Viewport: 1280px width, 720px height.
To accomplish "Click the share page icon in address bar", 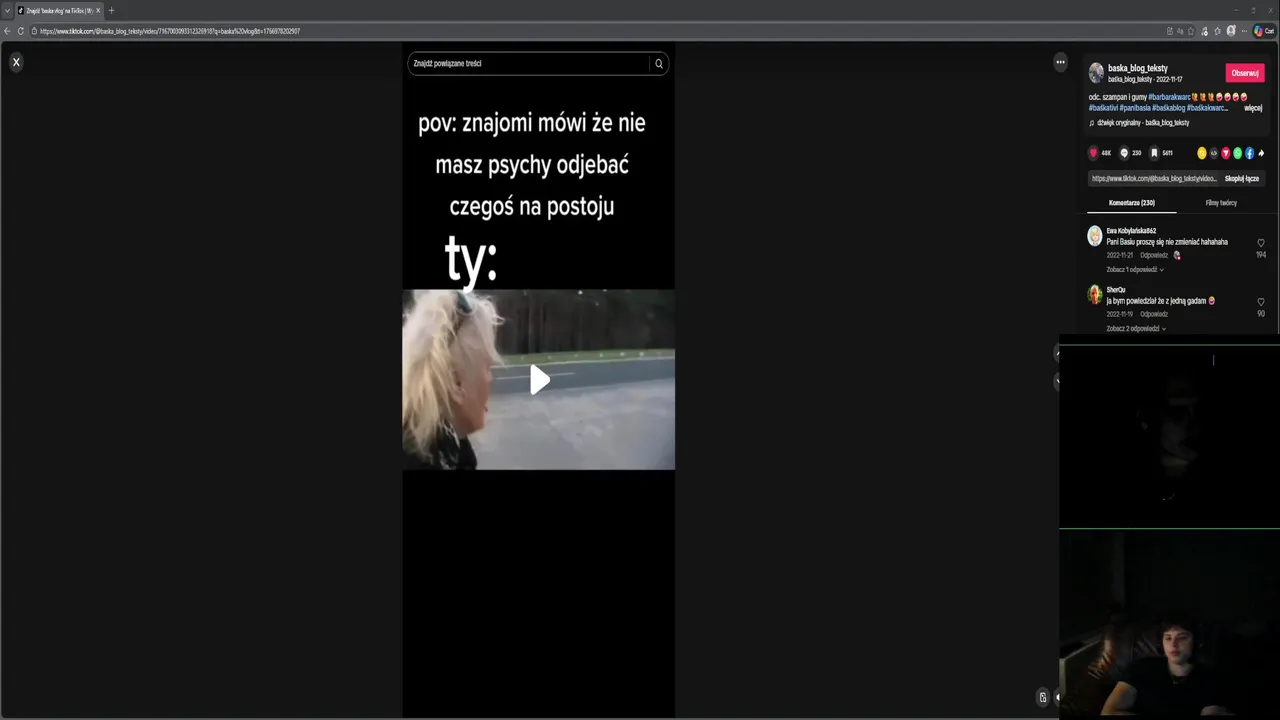I will click(x=1170, y=31).
